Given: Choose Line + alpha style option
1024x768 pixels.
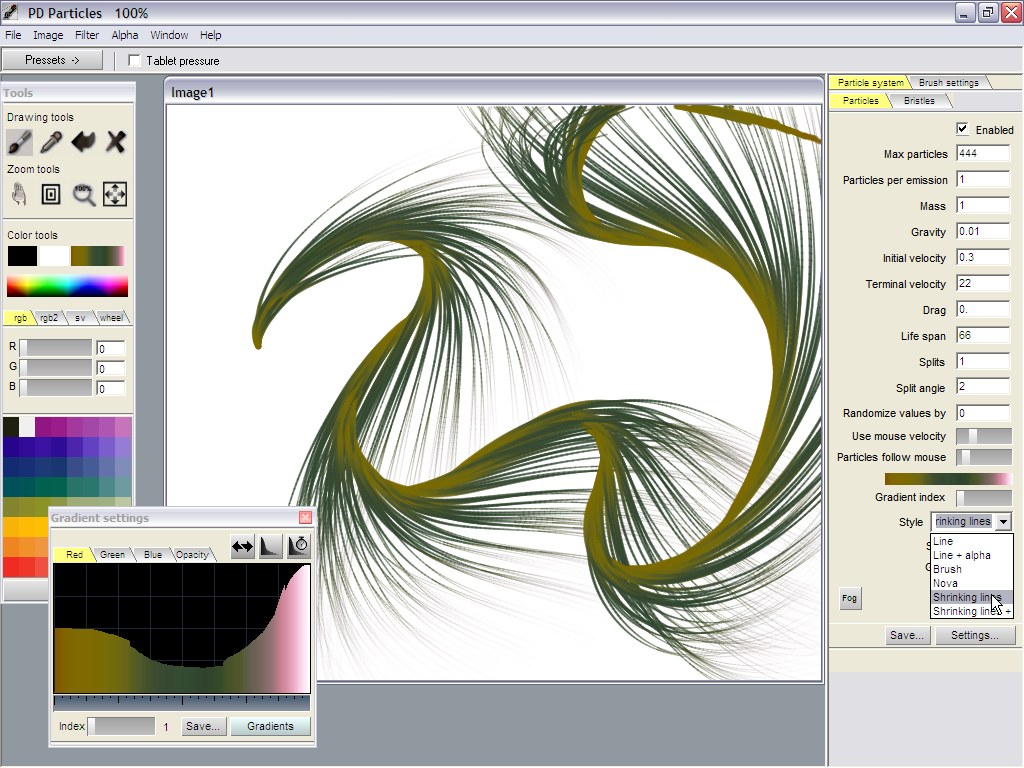Looking at the screenshot, I should point(961,555).
